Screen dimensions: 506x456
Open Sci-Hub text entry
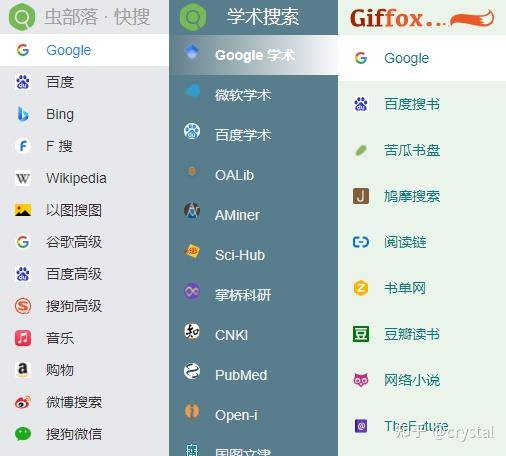tap(240, 255)
